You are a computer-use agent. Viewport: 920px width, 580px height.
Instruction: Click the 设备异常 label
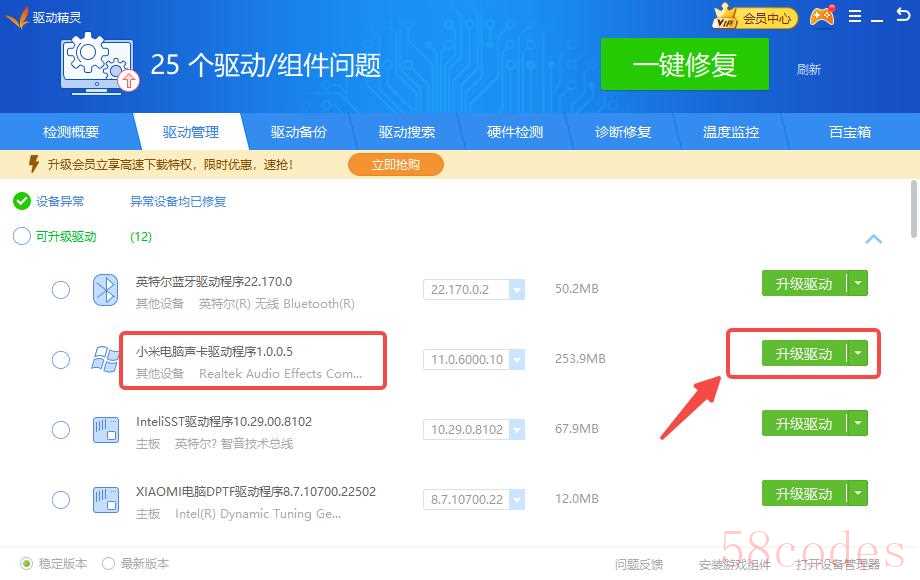pyautogui.click(x=60, y=202)
